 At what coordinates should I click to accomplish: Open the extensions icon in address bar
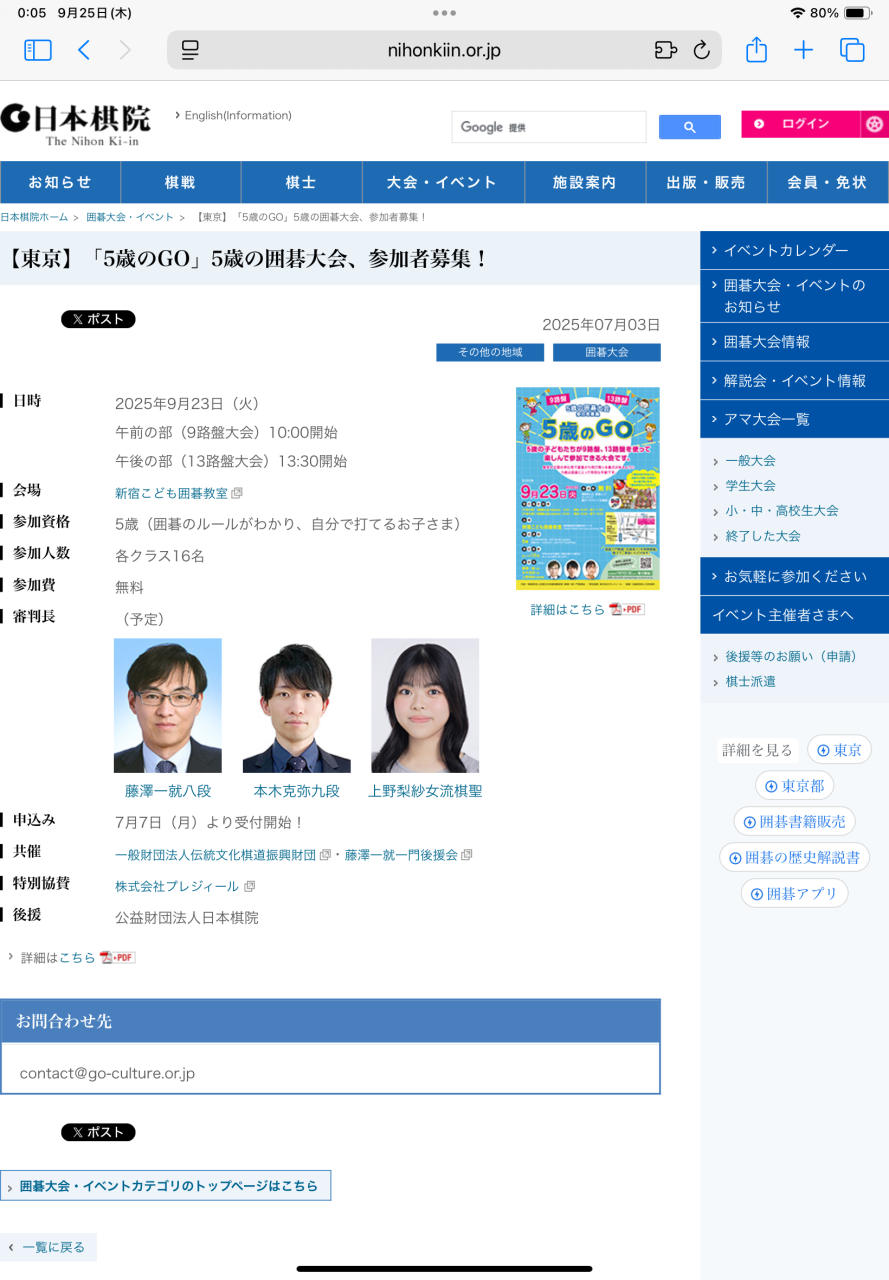click(665, 50)
